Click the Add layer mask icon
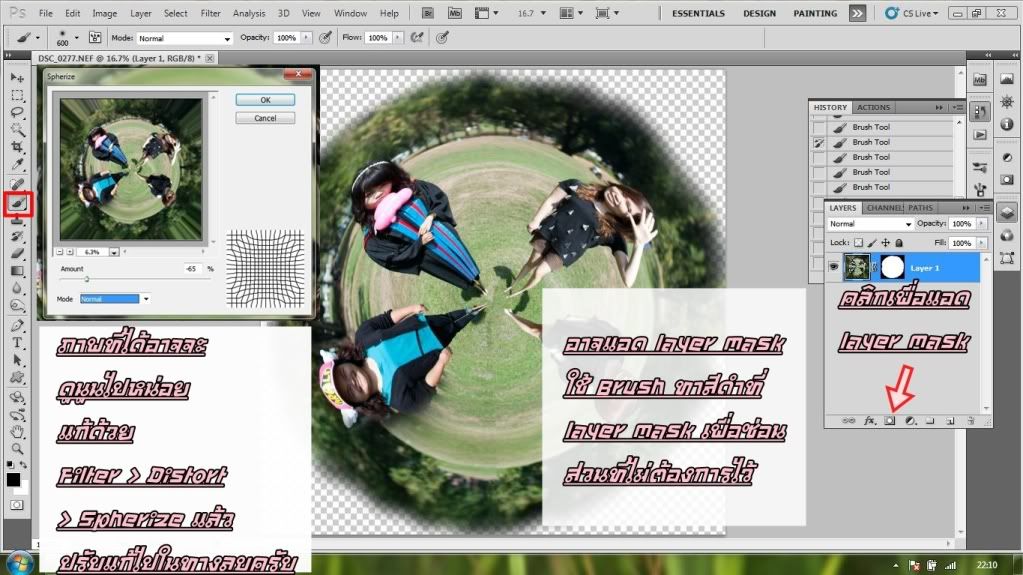This screenshot has width=1023, height=575. [889, 421]
